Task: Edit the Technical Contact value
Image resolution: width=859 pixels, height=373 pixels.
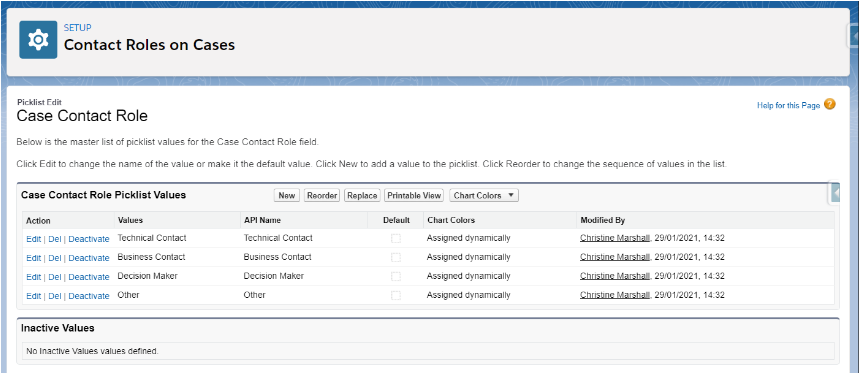Action: (x=33, y=239)
